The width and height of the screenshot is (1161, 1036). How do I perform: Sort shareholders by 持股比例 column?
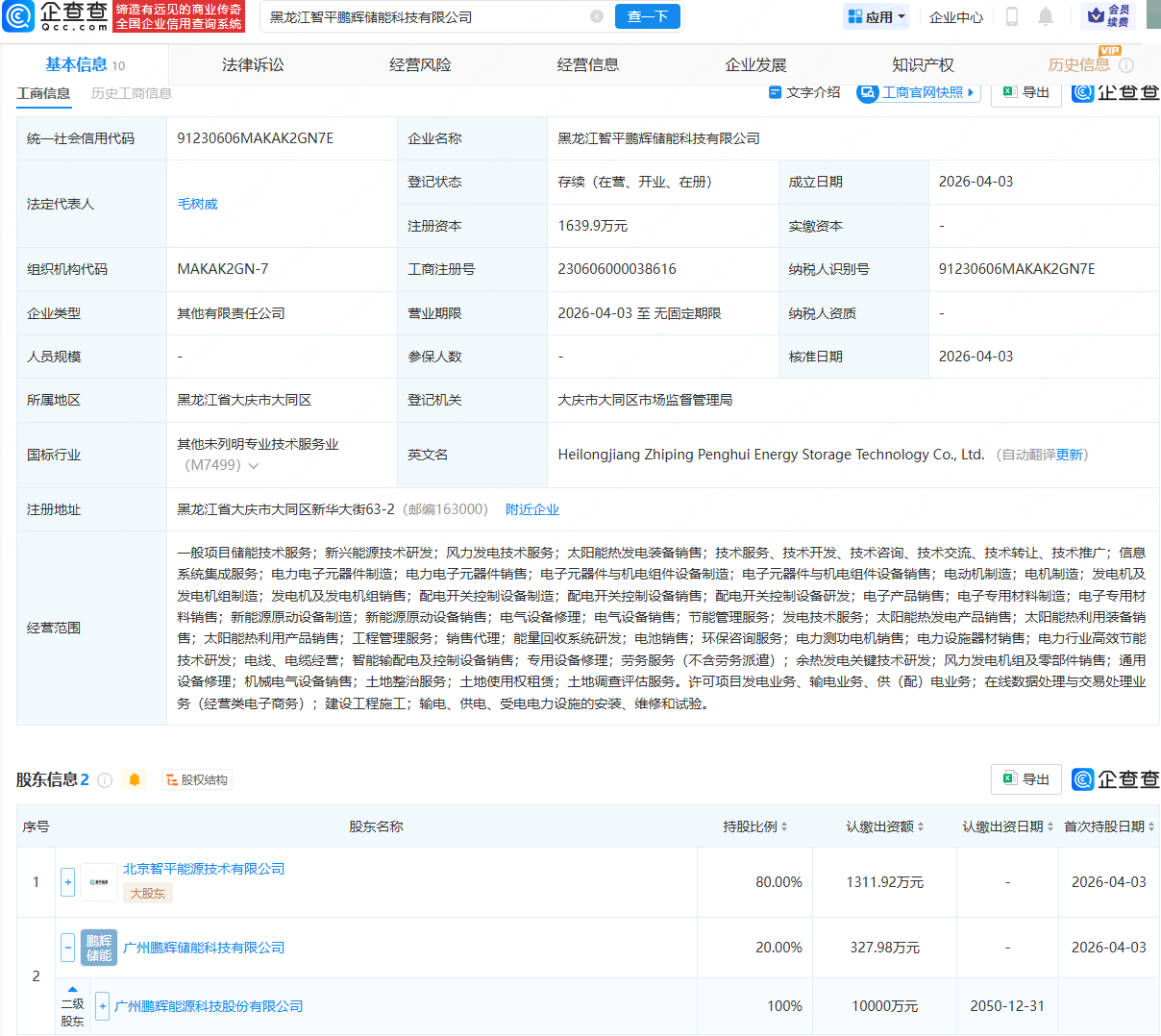[784, 827]
